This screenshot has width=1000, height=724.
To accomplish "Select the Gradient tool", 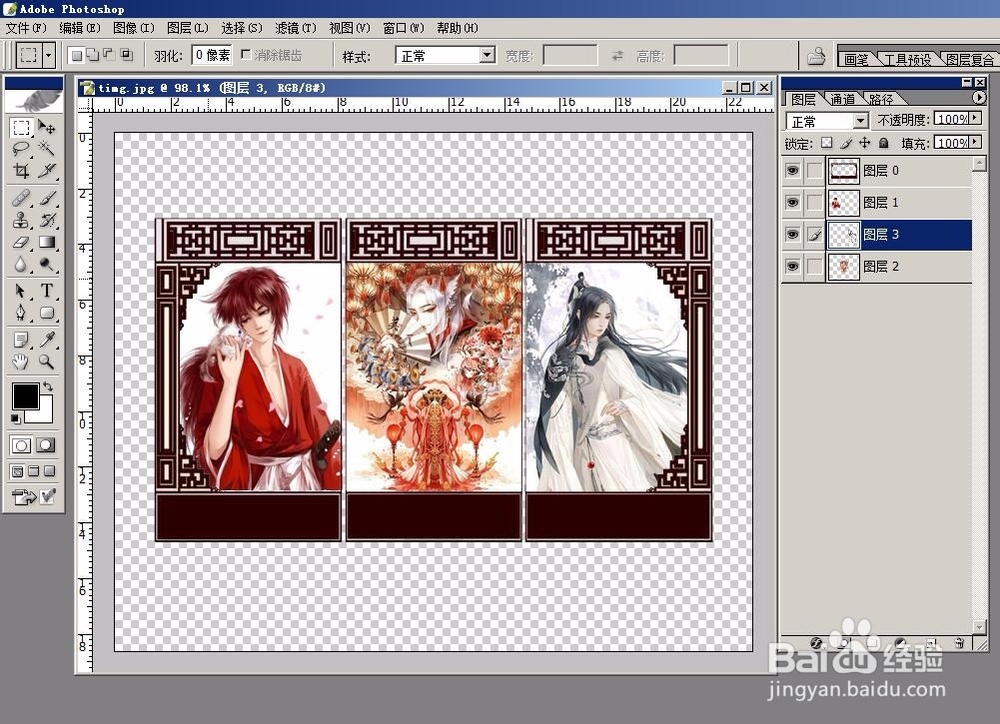I will click(x=46, y=242).
